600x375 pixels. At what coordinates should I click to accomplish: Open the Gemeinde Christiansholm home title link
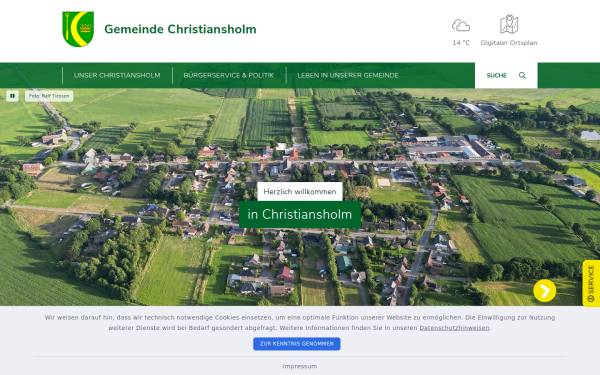[180, 29]
